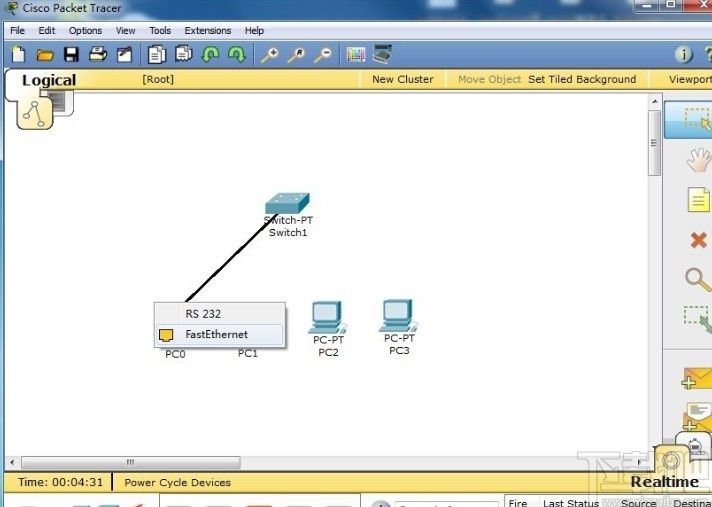
Task: Click the vertical scrollbar thumb
Action: point(654,143)
